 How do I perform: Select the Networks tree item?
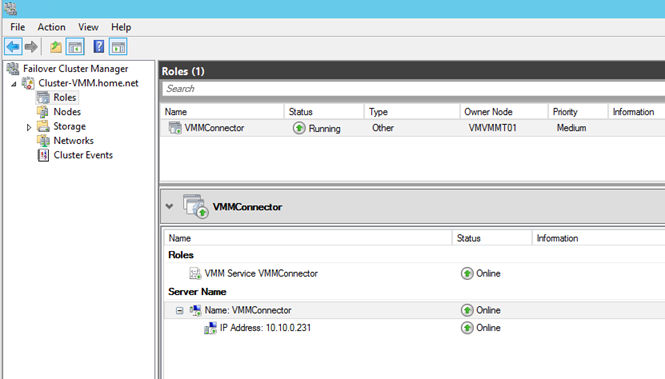coord(73,141)
